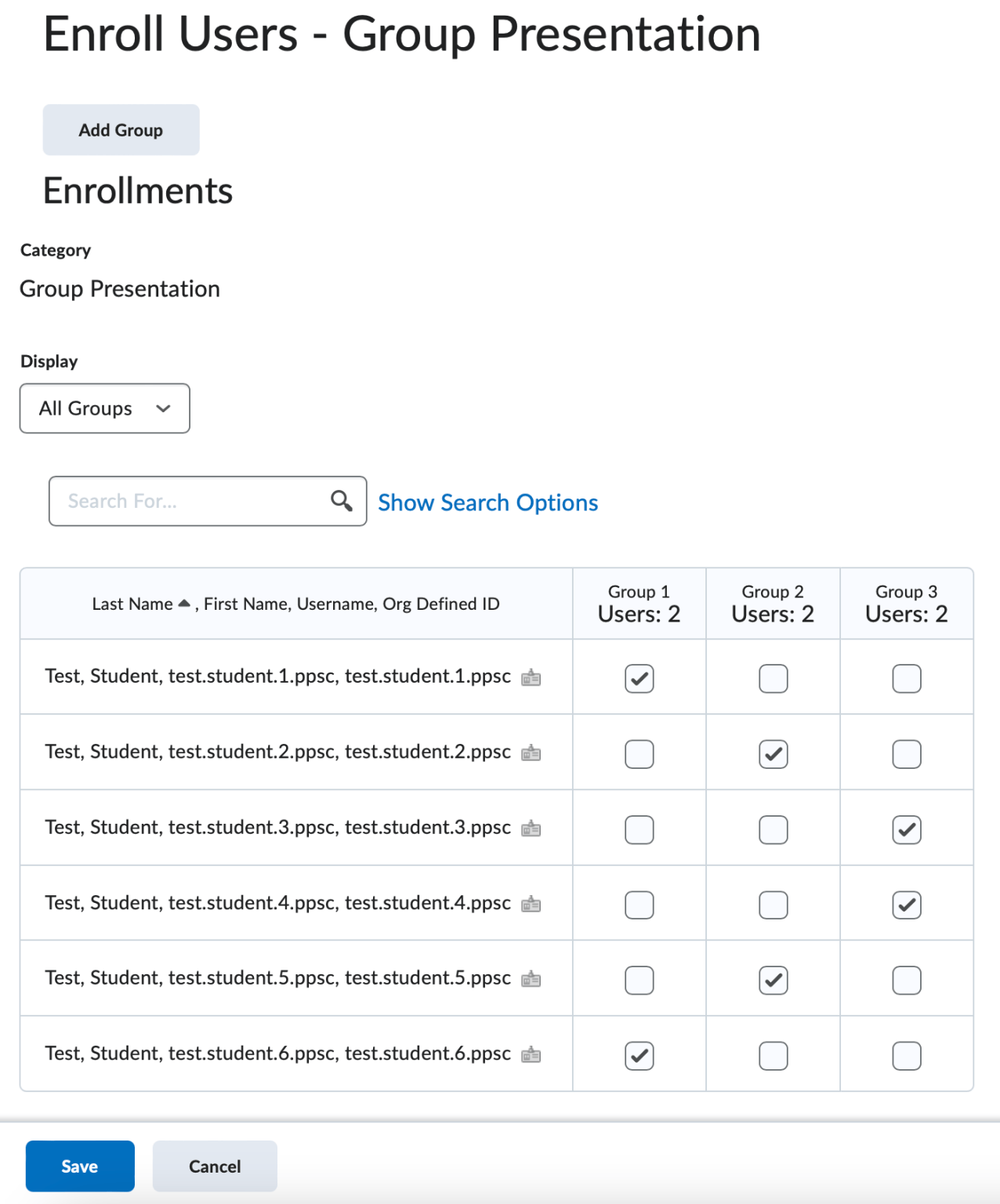Click the user profile icon for test.student.5.ppsc
The image size is (1000, 1204).
(x=531, y=979)
